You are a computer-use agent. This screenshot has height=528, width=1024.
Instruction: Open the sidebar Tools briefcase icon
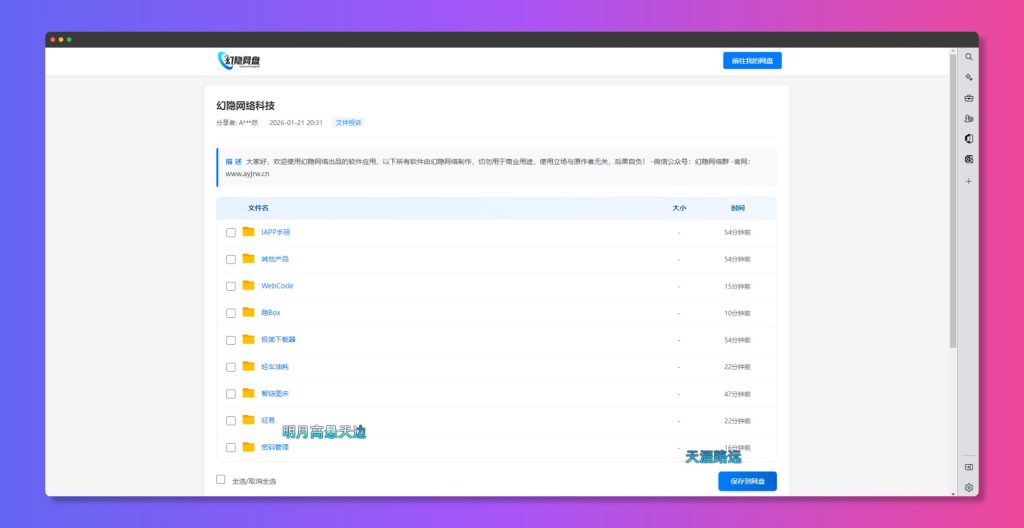(x=968, y=98)
